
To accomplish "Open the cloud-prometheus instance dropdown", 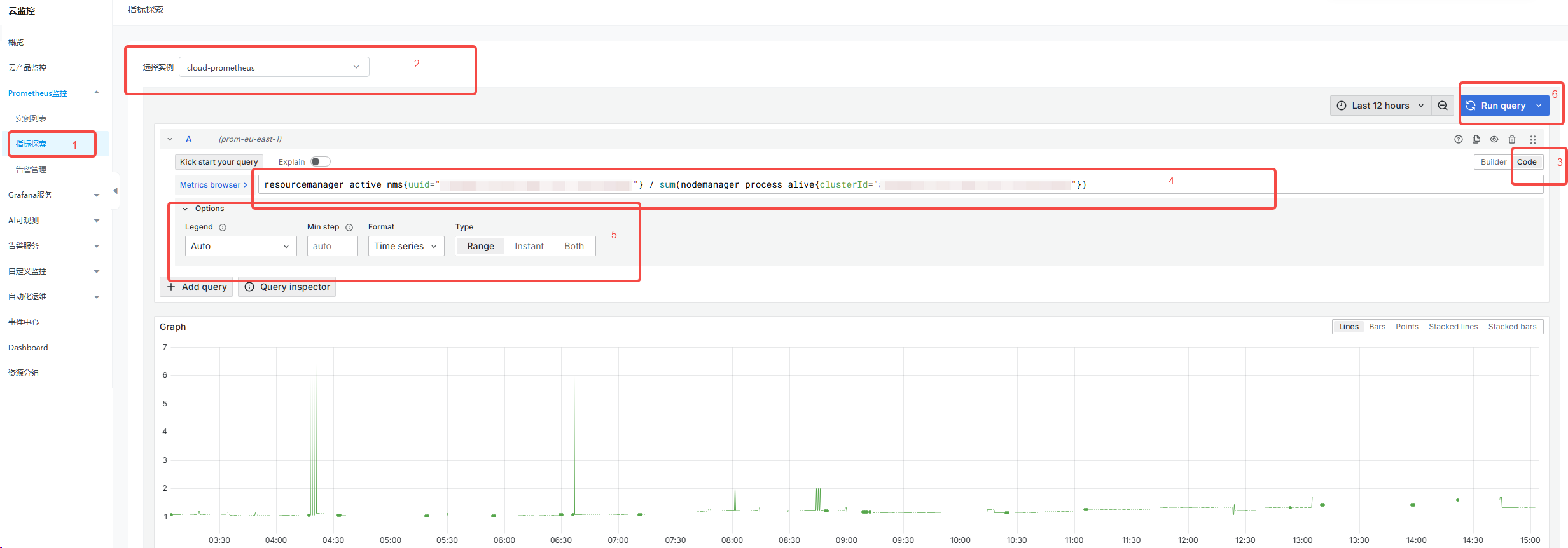I will [x=274, y=67].
